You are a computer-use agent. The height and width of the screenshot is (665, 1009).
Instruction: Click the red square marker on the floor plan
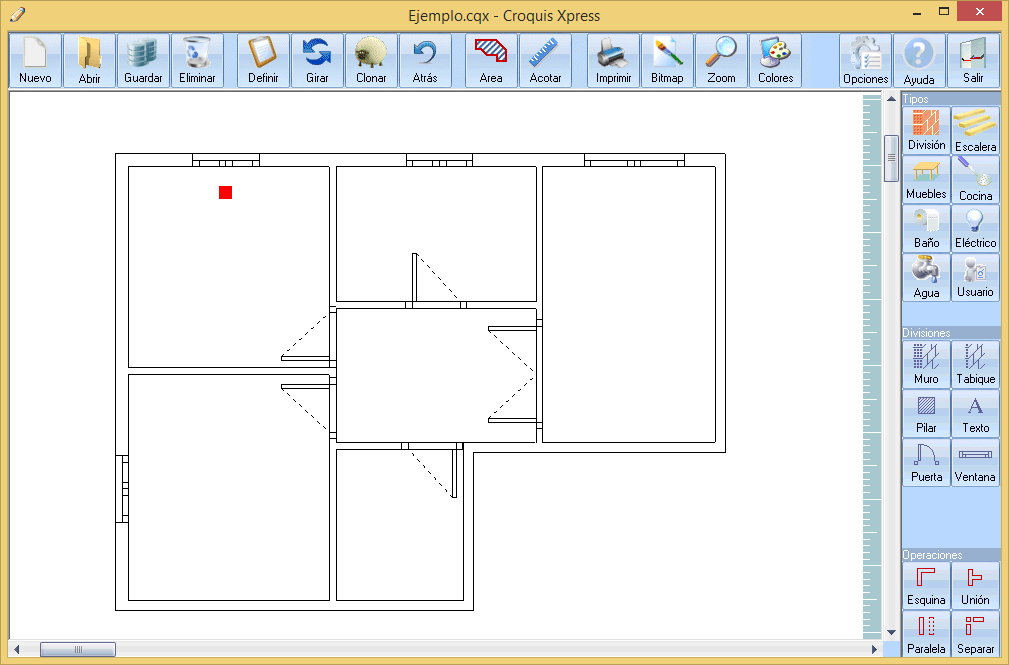click(225, 192)
